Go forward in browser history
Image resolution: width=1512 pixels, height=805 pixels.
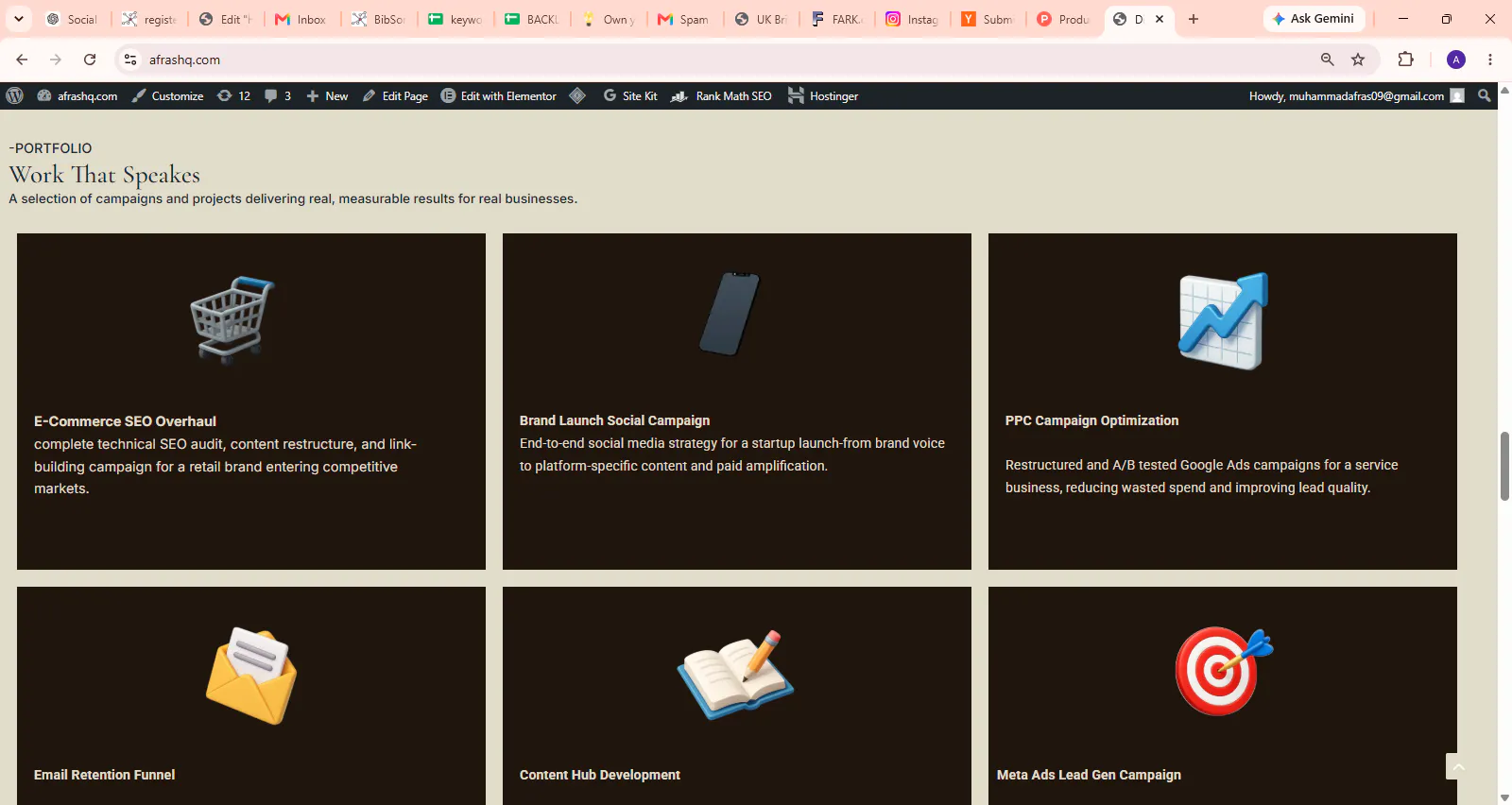coord(56,60)
